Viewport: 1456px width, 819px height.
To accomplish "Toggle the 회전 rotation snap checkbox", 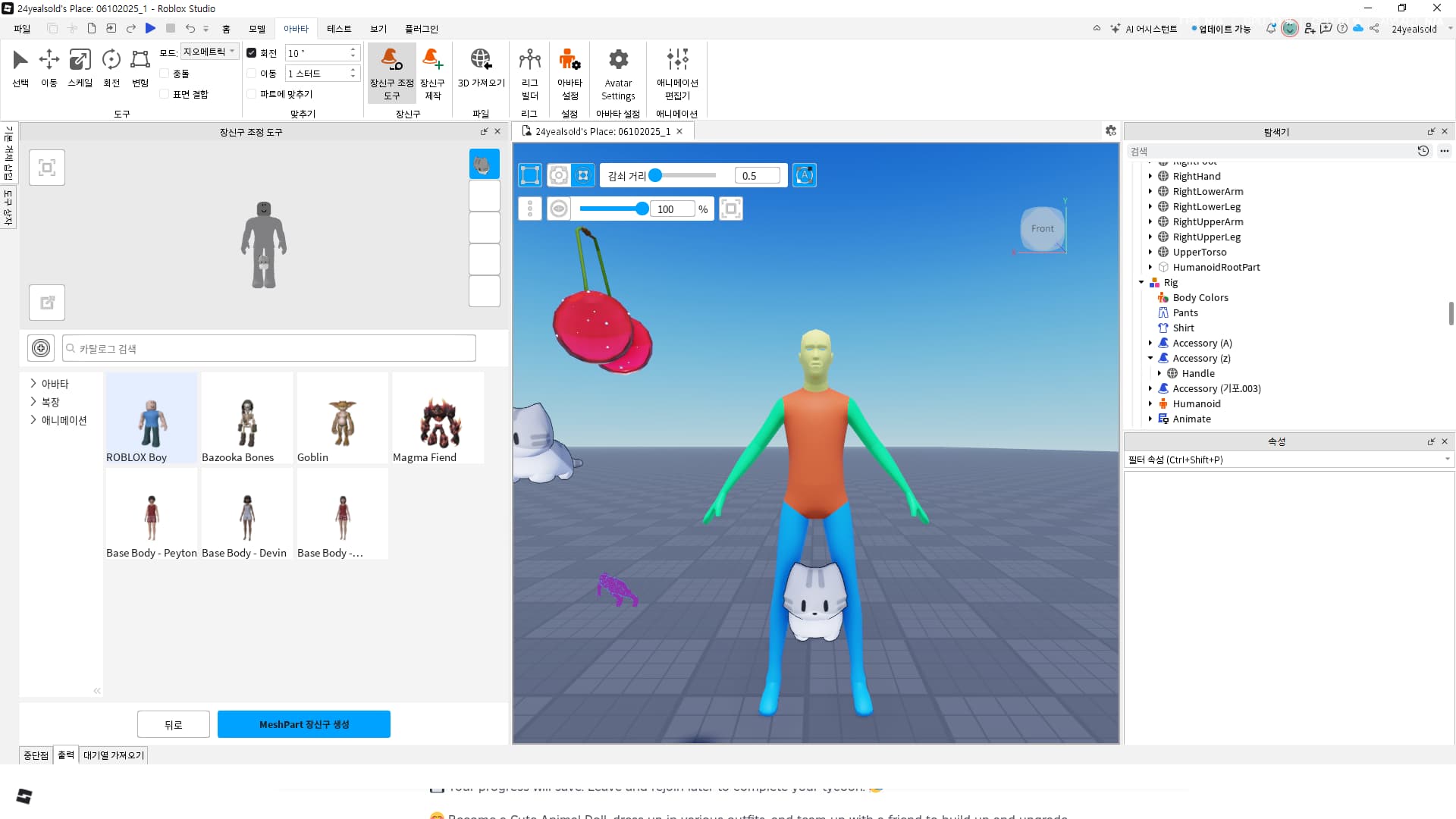I will (x=252, y=53).
